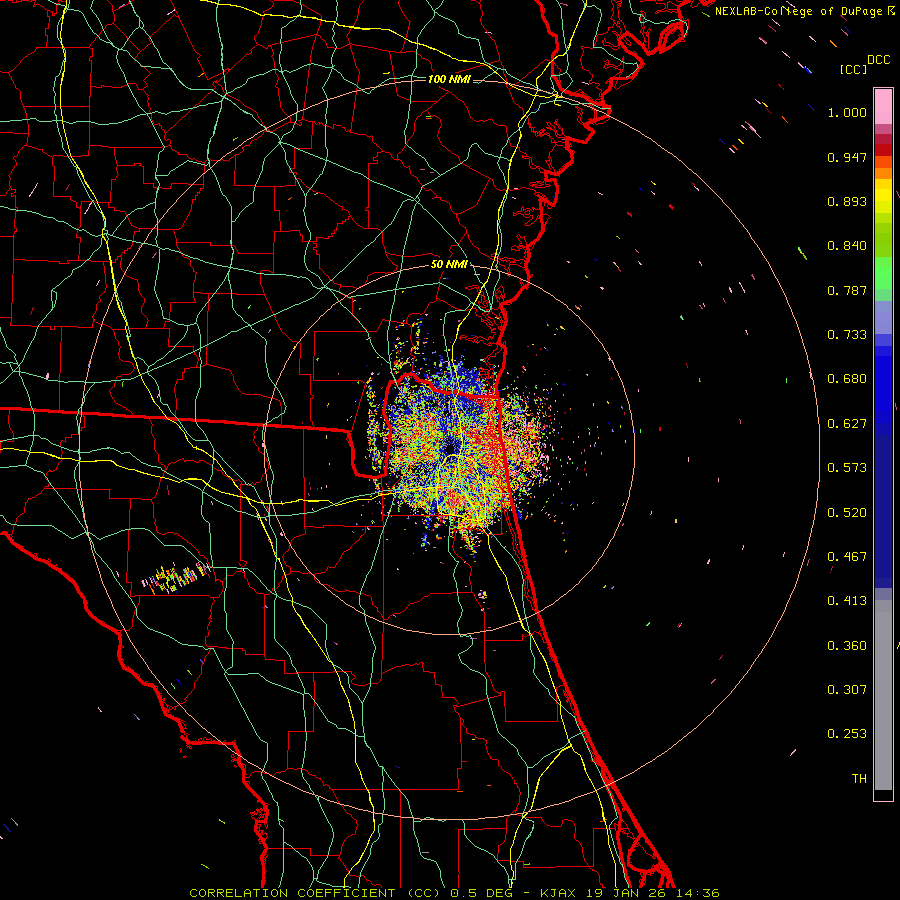This screenshot has width=900, height=900.
Task: Select the 0.787 color scale value
Action: pyautogui.click(x=847, y=290)
